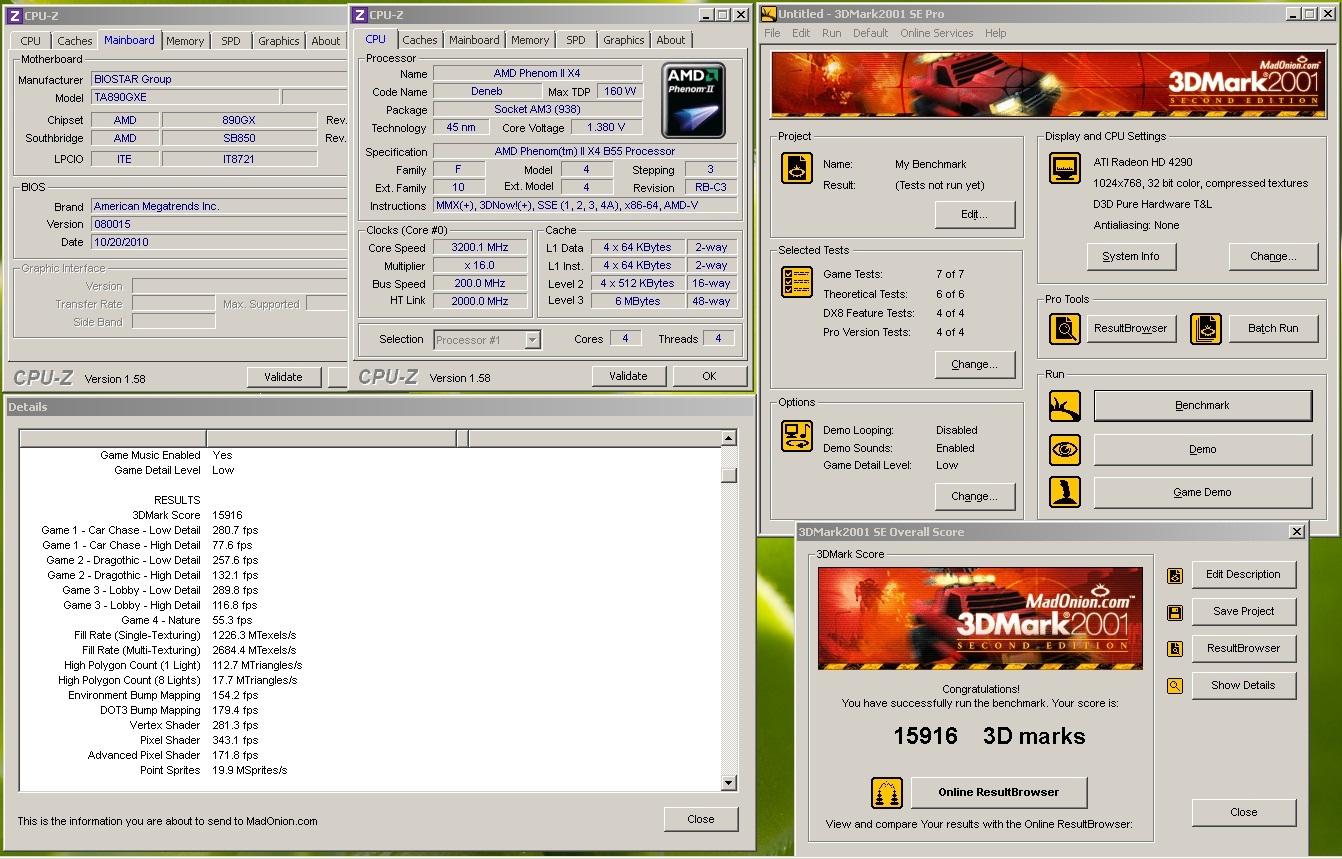Click the Show Details magnifier icon
Image resolution: width=1342 pixels, height=859 pixels.
[x=1175, y=686]
